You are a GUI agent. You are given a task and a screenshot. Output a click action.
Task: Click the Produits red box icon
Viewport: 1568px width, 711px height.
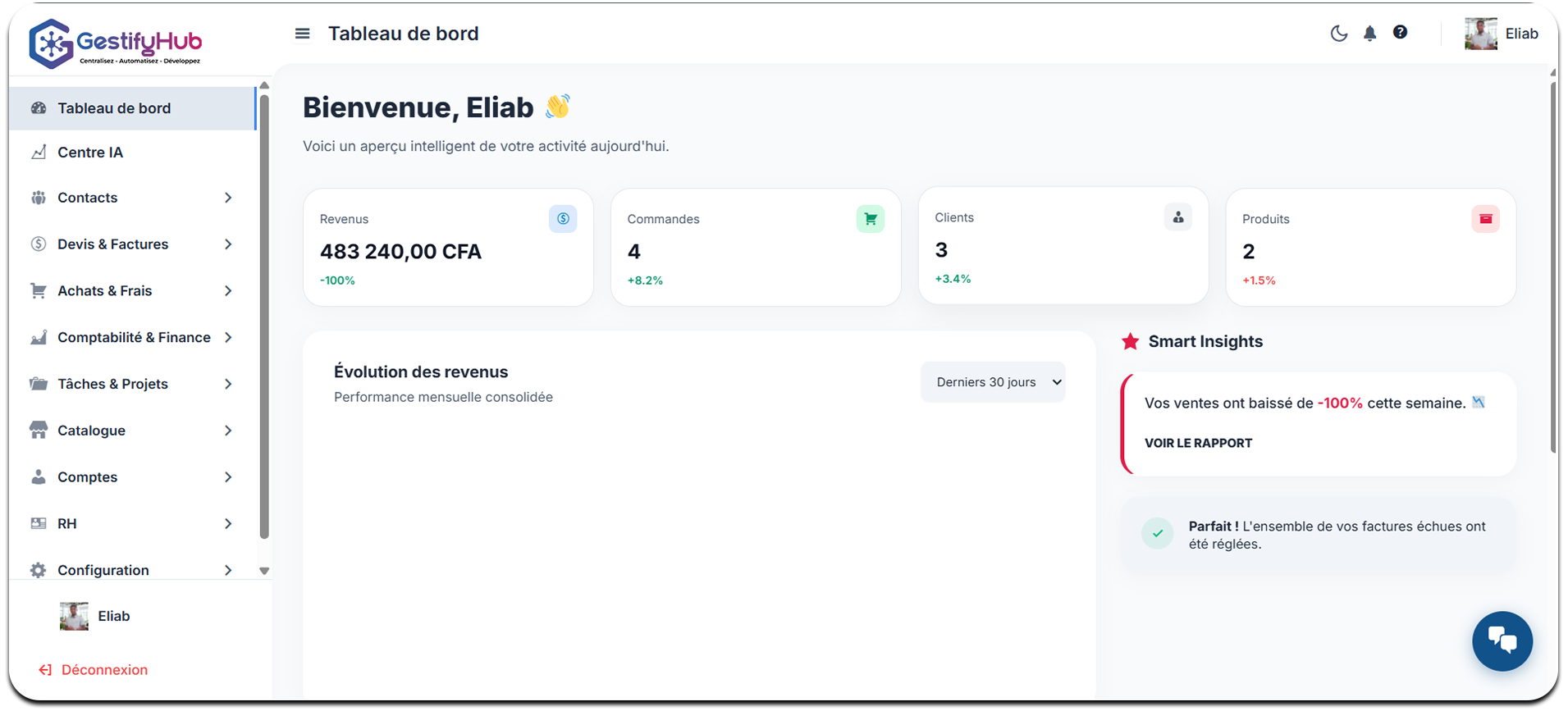[1485, 219]
